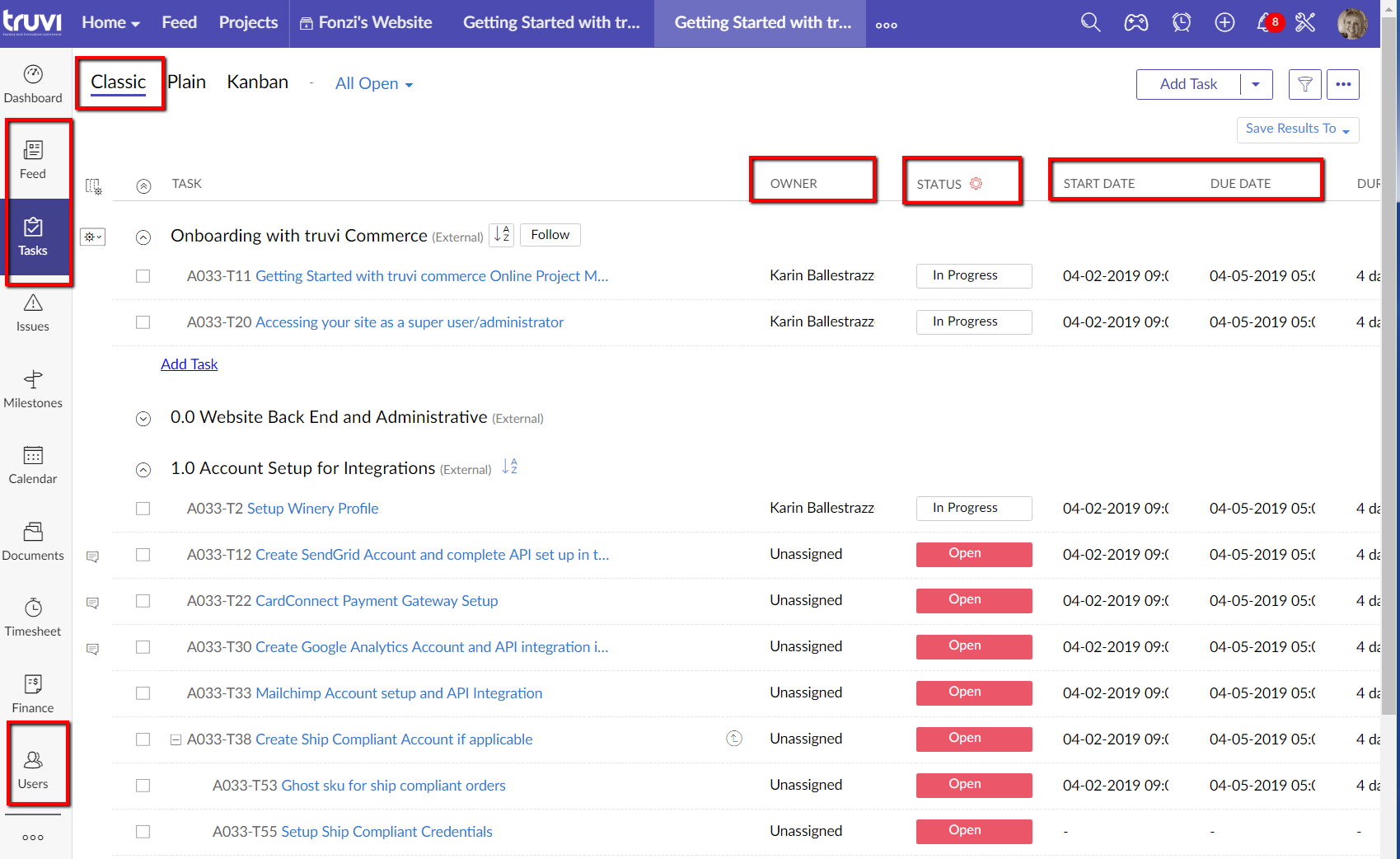The width and height of the screenshot is (1400, 859).
Task: Open Milestones in the left sidebar
Action: click(x=33, y=390)
